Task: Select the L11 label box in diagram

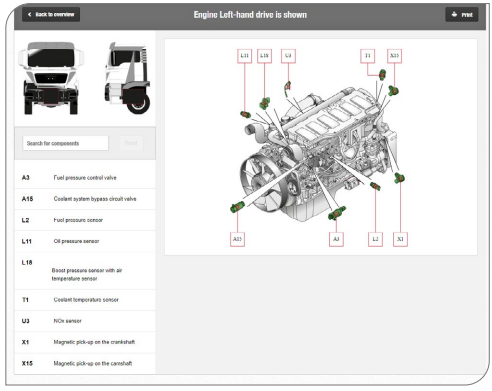Action: (245, 56)
